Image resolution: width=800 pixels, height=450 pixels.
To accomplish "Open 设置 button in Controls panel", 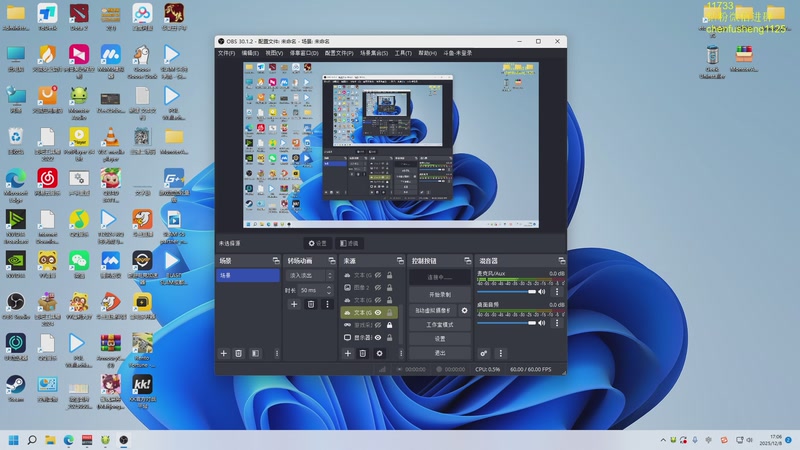I will coord(440,339).
